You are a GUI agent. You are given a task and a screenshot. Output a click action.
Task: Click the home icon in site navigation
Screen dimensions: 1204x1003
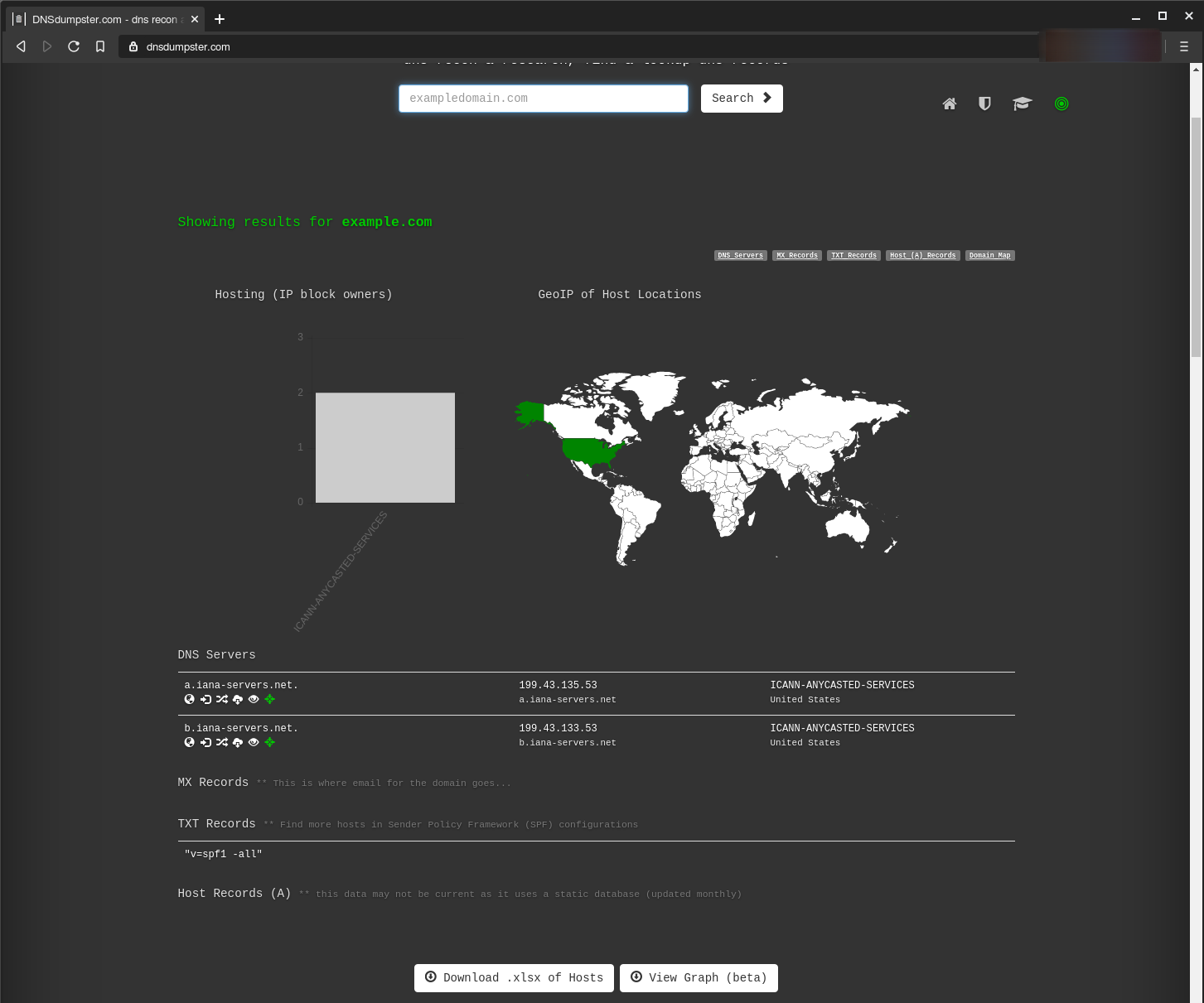coord(950,104)
